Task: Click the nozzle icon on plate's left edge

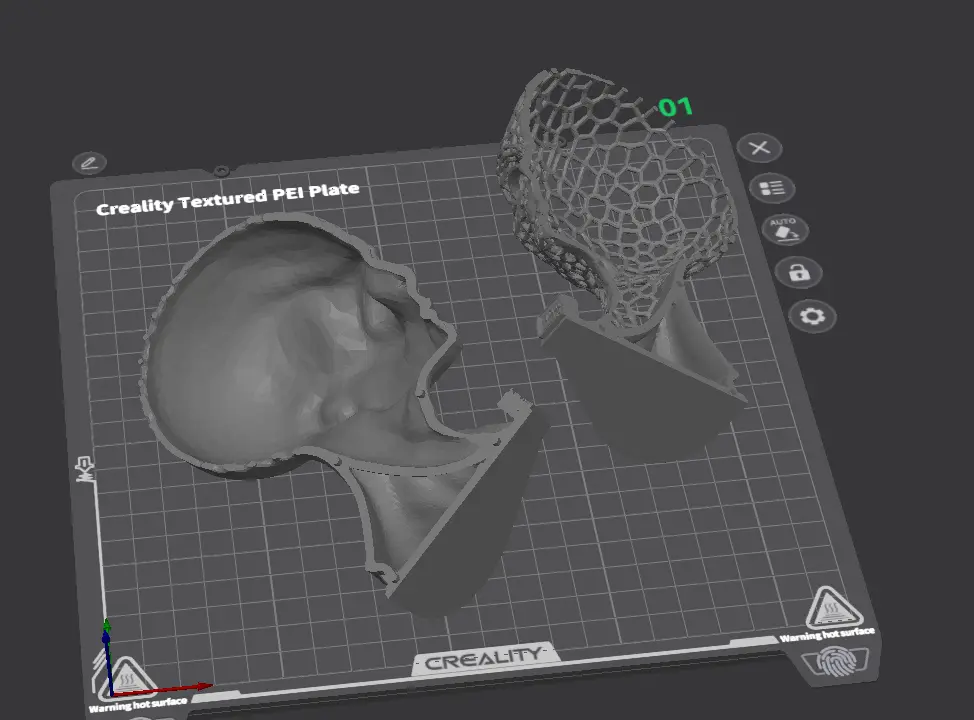Action: tap(85, 469)
